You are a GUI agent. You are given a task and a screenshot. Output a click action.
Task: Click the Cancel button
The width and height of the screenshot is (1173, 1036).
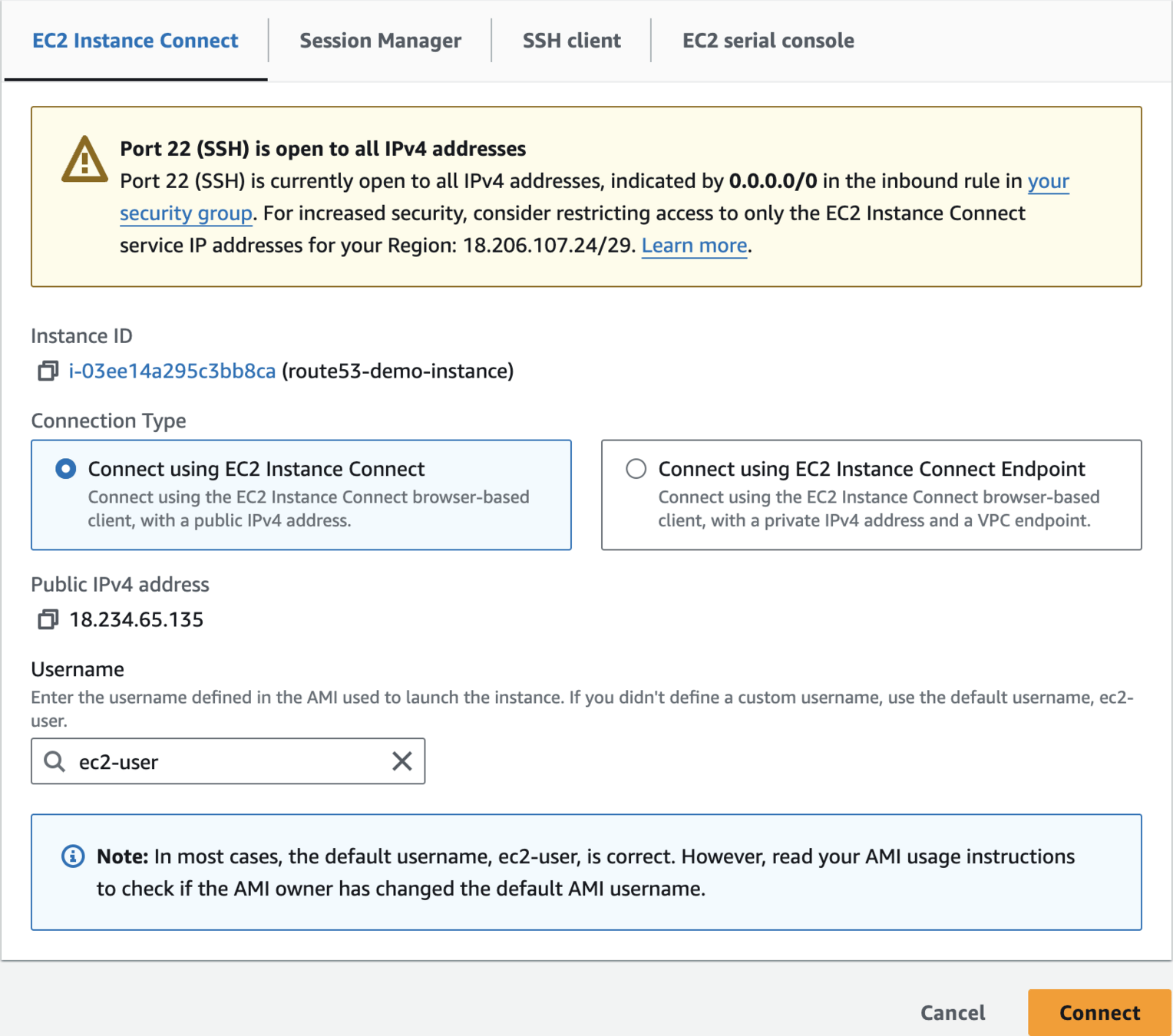point(953,1013)
